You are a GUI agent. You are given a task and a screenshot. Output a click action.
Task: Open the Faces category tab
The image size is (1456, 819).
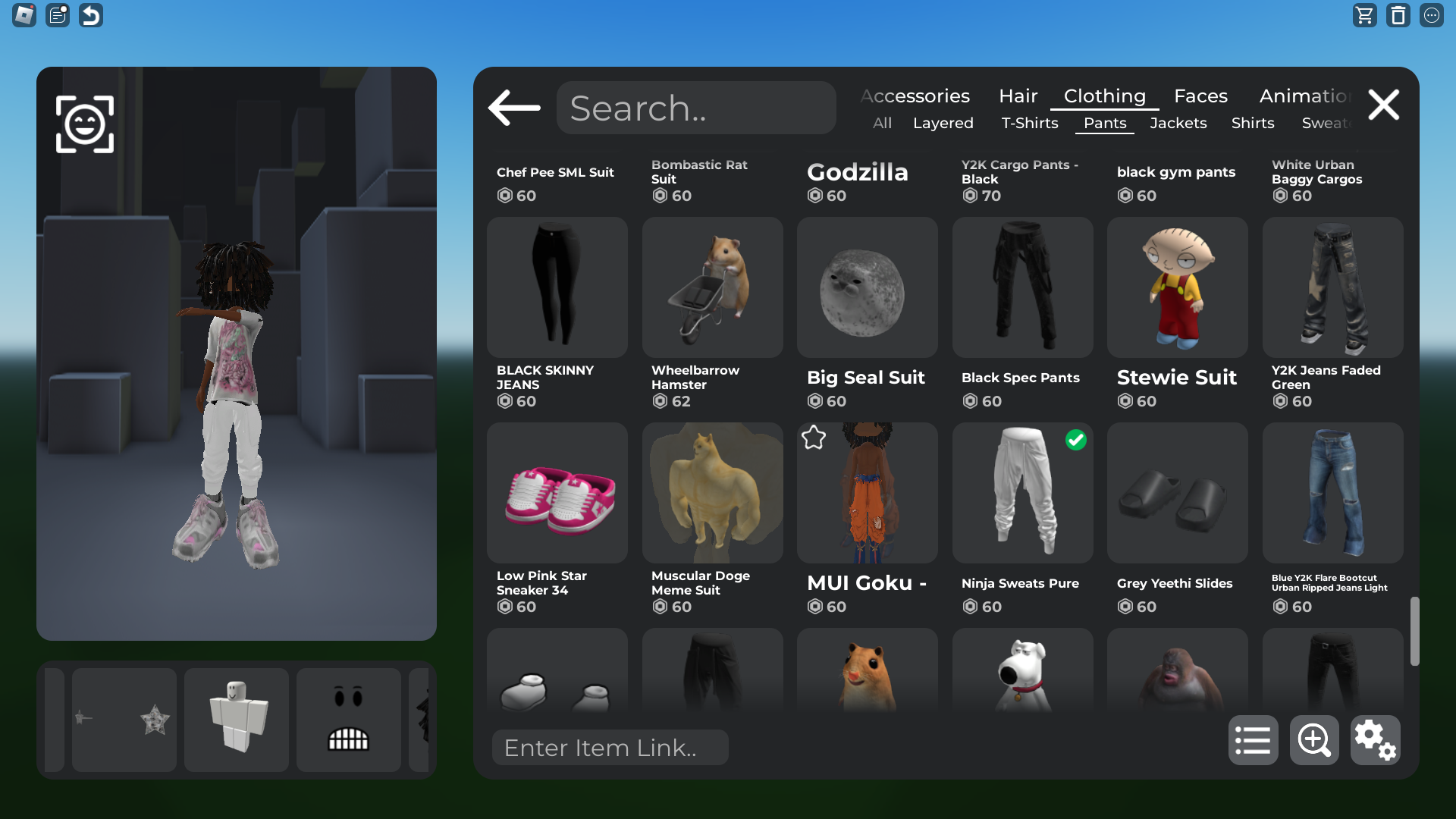[1200, 96]
